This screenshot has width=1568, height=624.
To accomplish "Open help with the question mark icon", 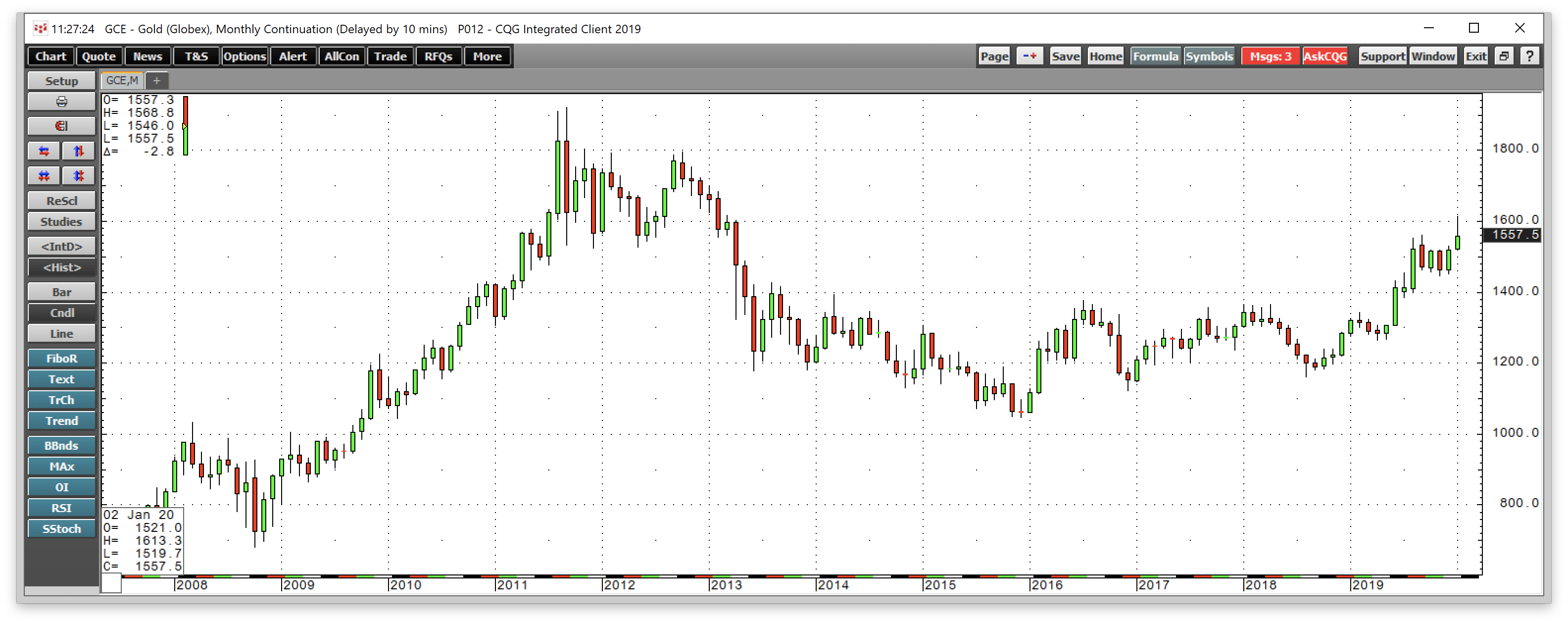I will (1531, 56).
